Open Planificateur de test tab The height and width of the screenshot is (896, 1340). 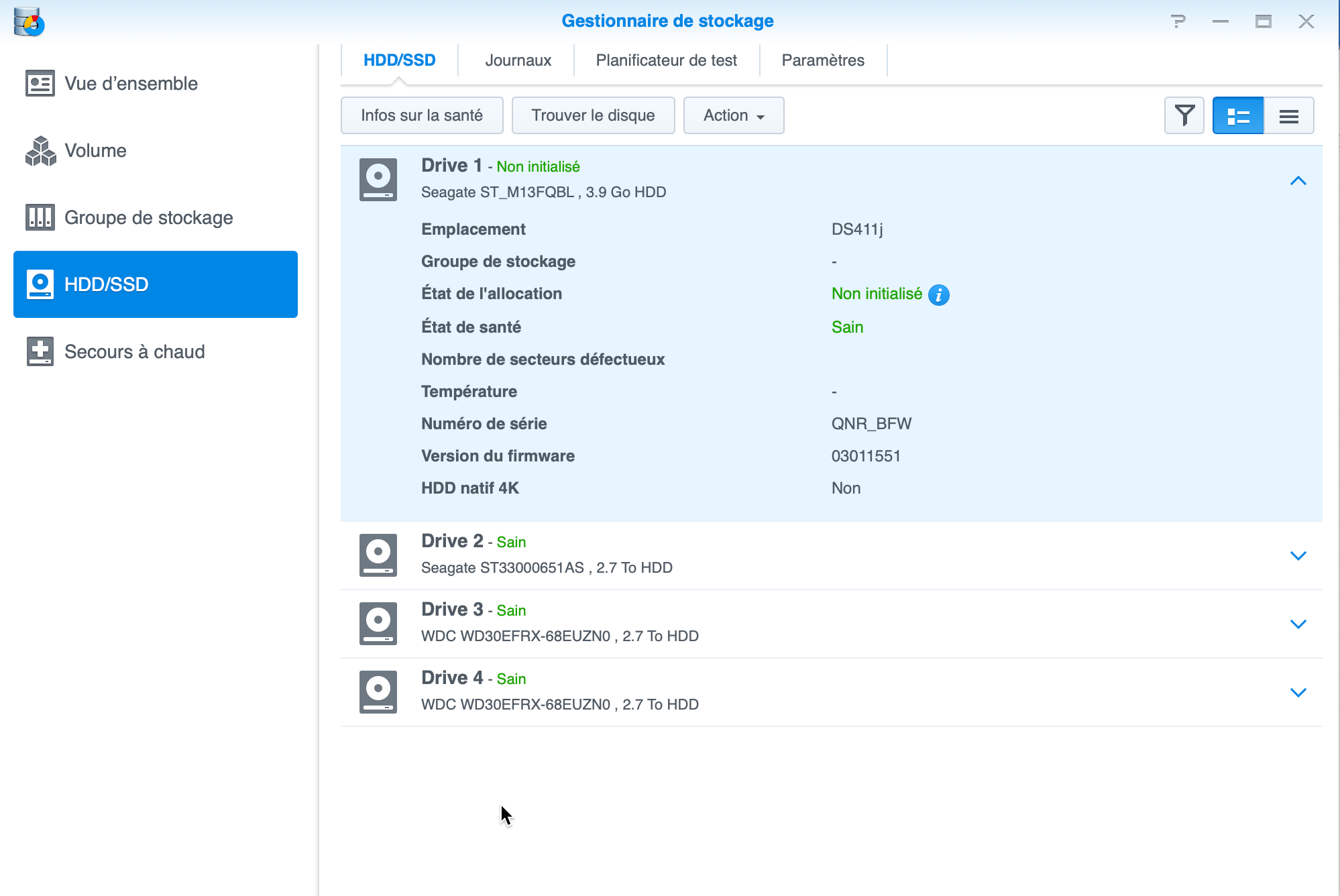[x=666, y=60]
